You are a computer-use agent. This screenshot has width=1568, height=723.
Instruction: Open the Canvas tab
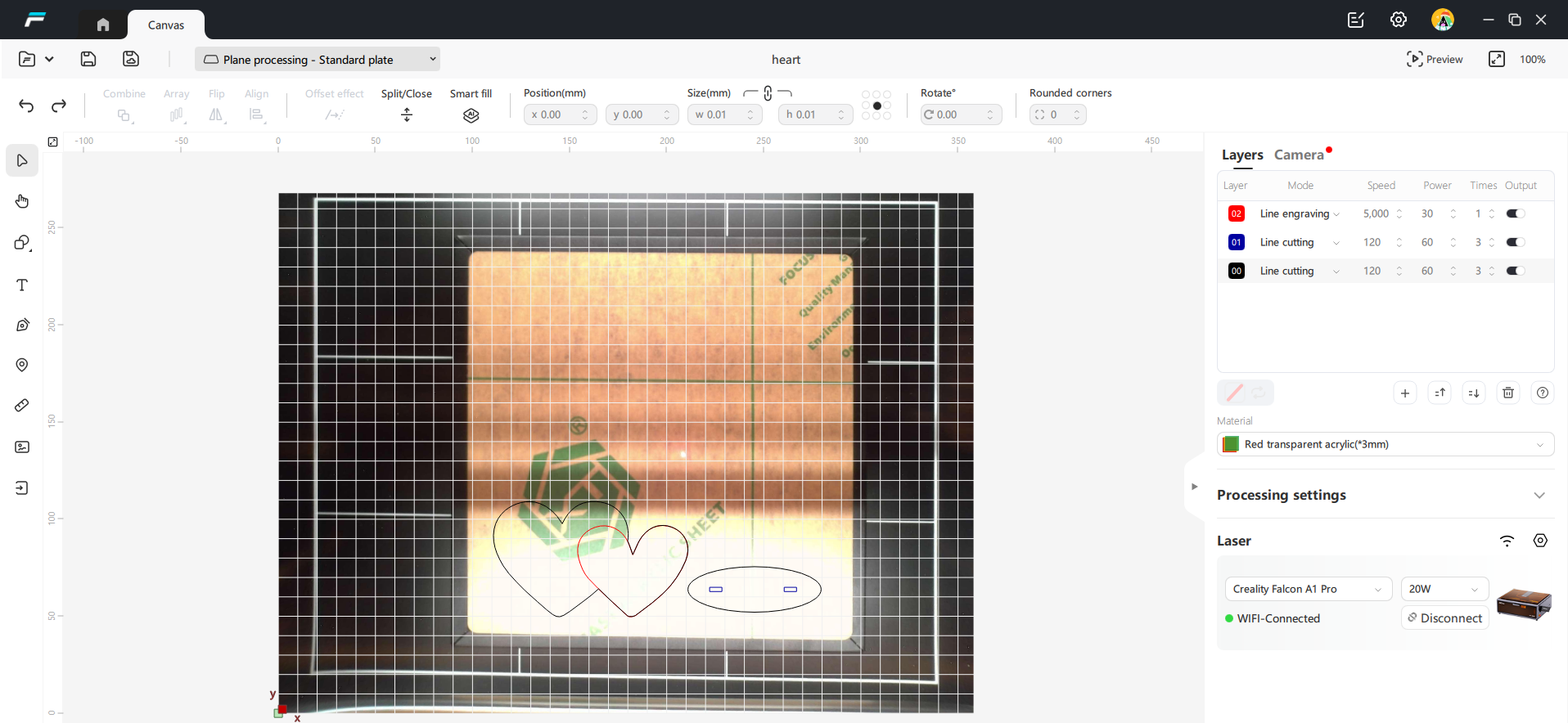click(x=165, y=25)
